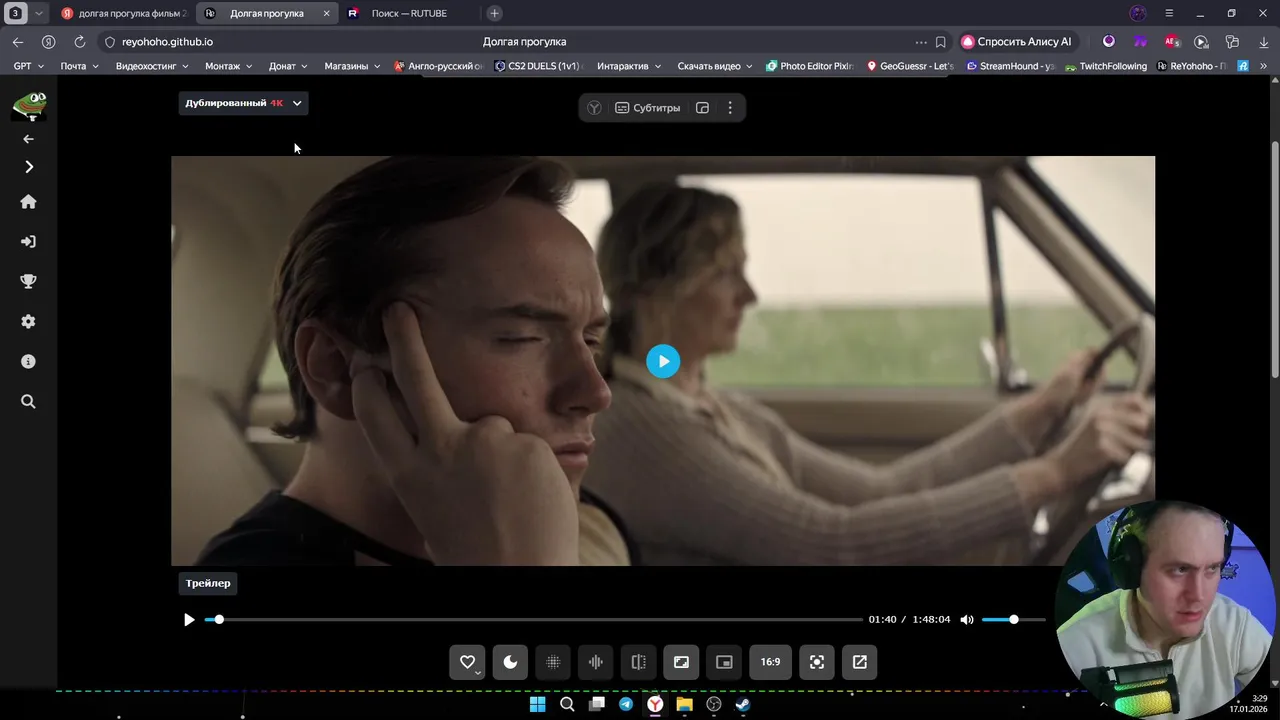Image resolution: width=1280 pixels, height=720 pixels.
Task: Open Telegram from the taskbar
Action: (626, 704)
